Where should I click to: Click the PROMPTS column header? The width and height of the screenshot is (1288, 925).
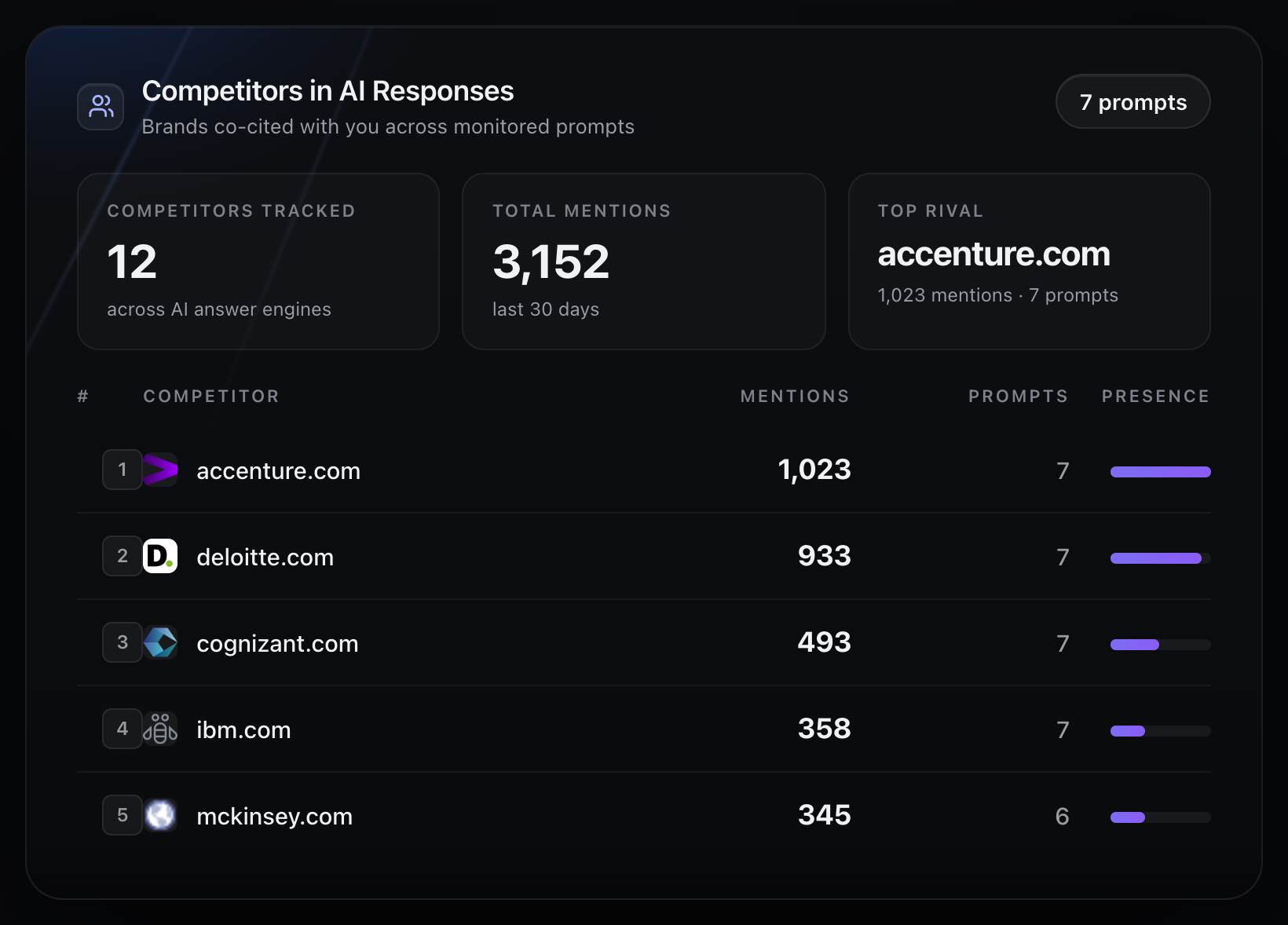pos(1018,397)
